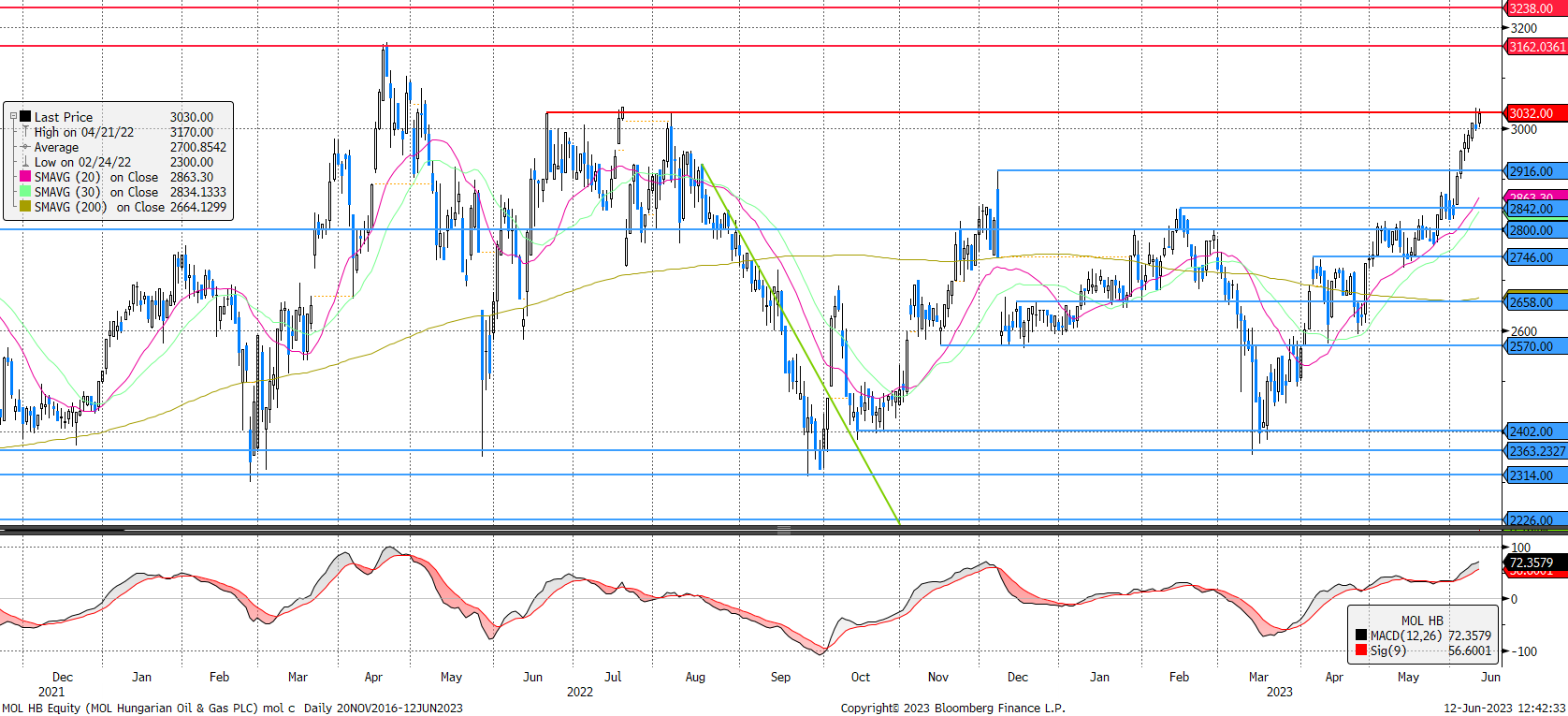
Task: Select the High on 04/21/22 legend row
Action: click(x=123, y=132)
